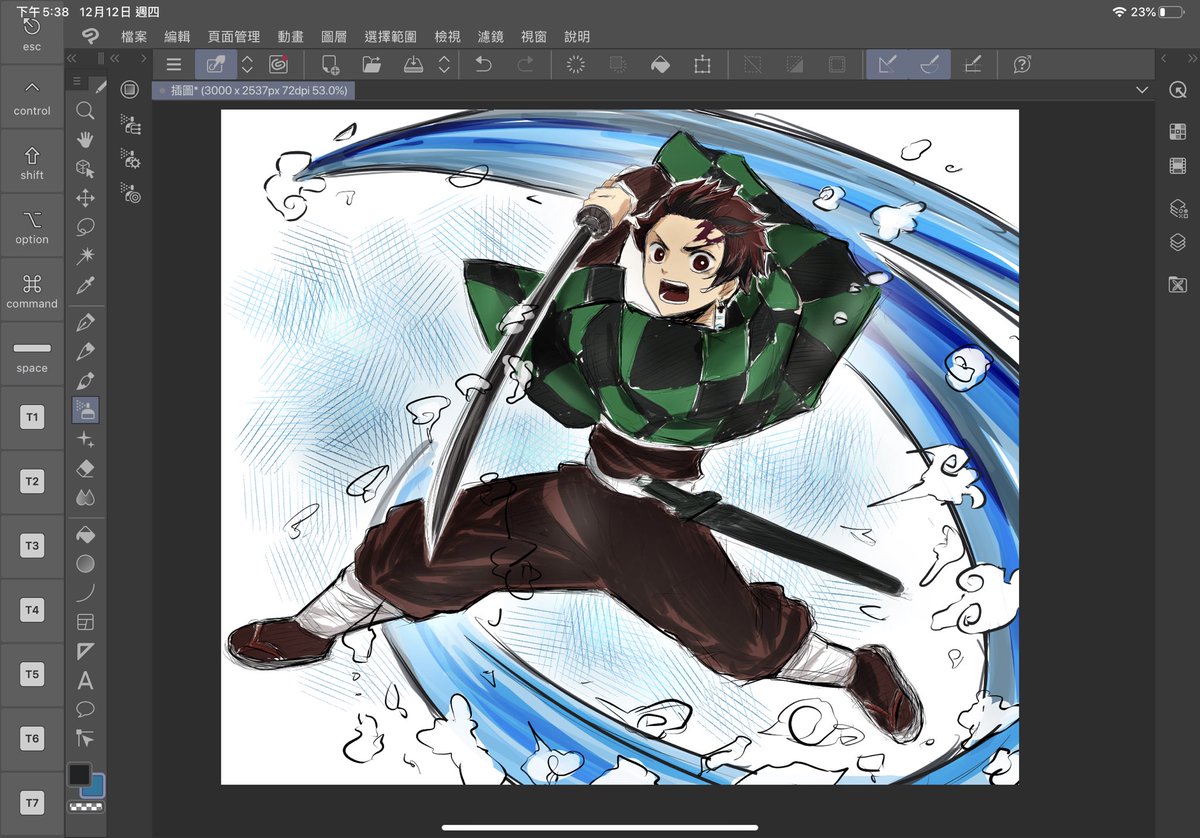Select the Correct line tool
1200x838 pixels.
86,739
